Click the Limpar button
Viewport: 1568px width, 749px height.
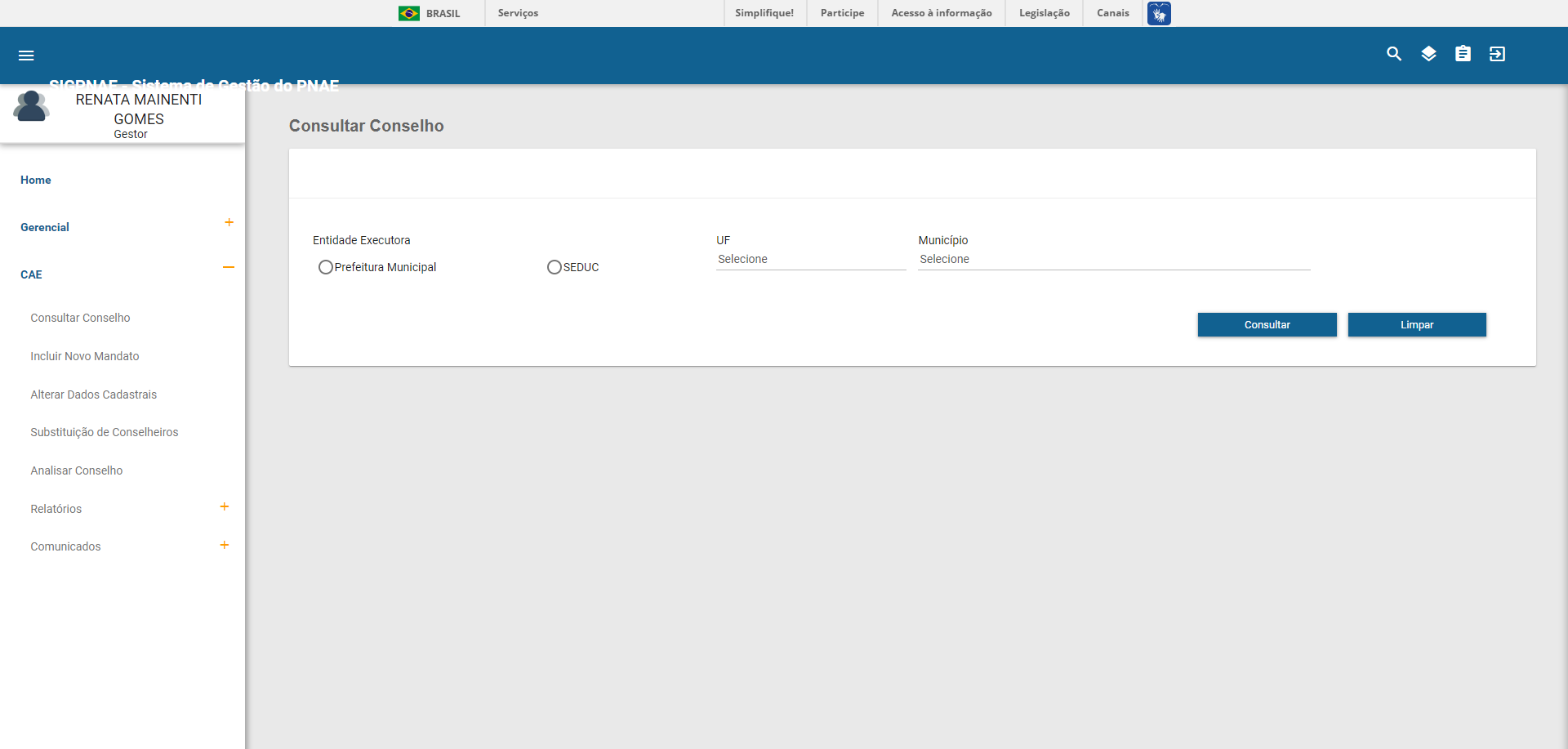1416,324
